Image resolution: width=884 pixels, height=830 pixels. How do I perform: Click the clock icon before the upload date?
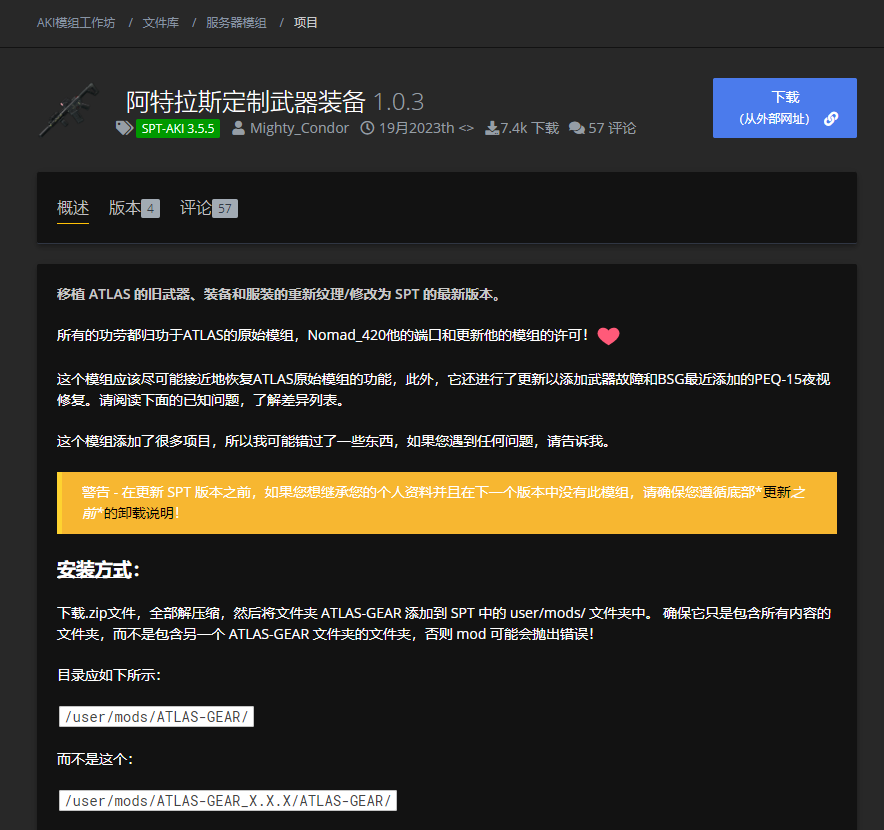pyautogui.click(x=367, y=128)
